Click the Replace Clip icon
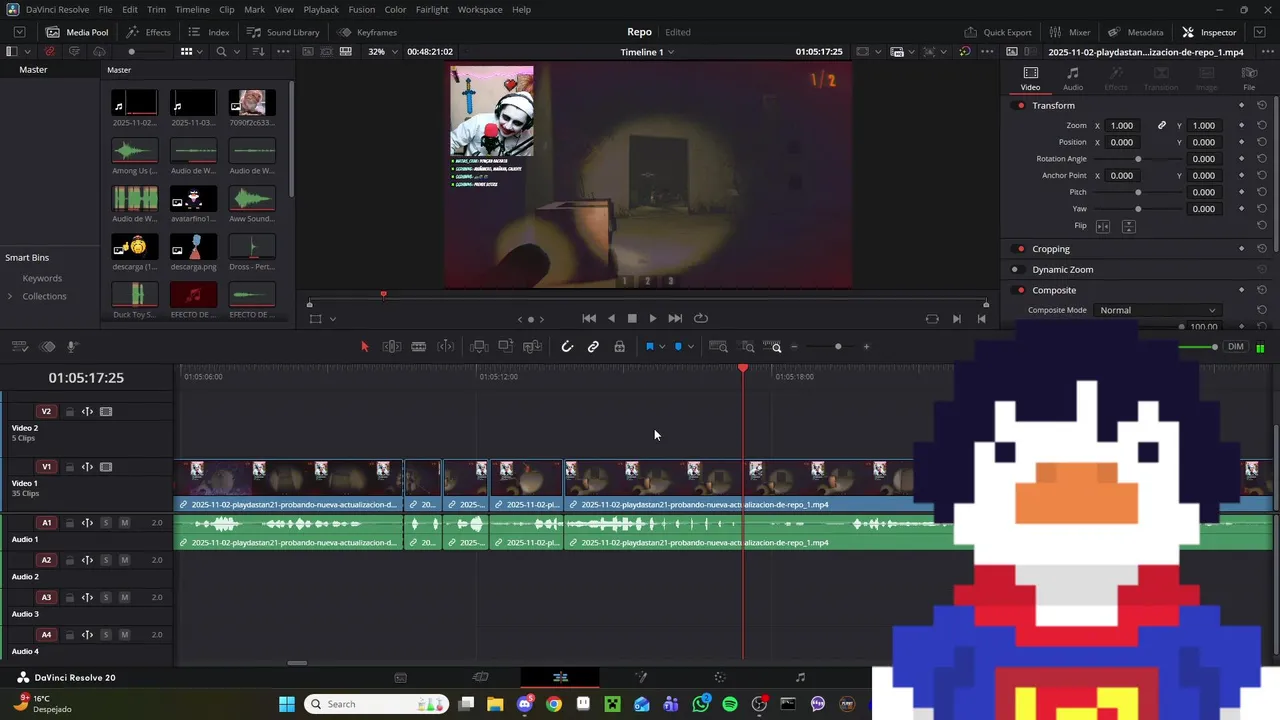1280x720 pixels. [533, 347]
